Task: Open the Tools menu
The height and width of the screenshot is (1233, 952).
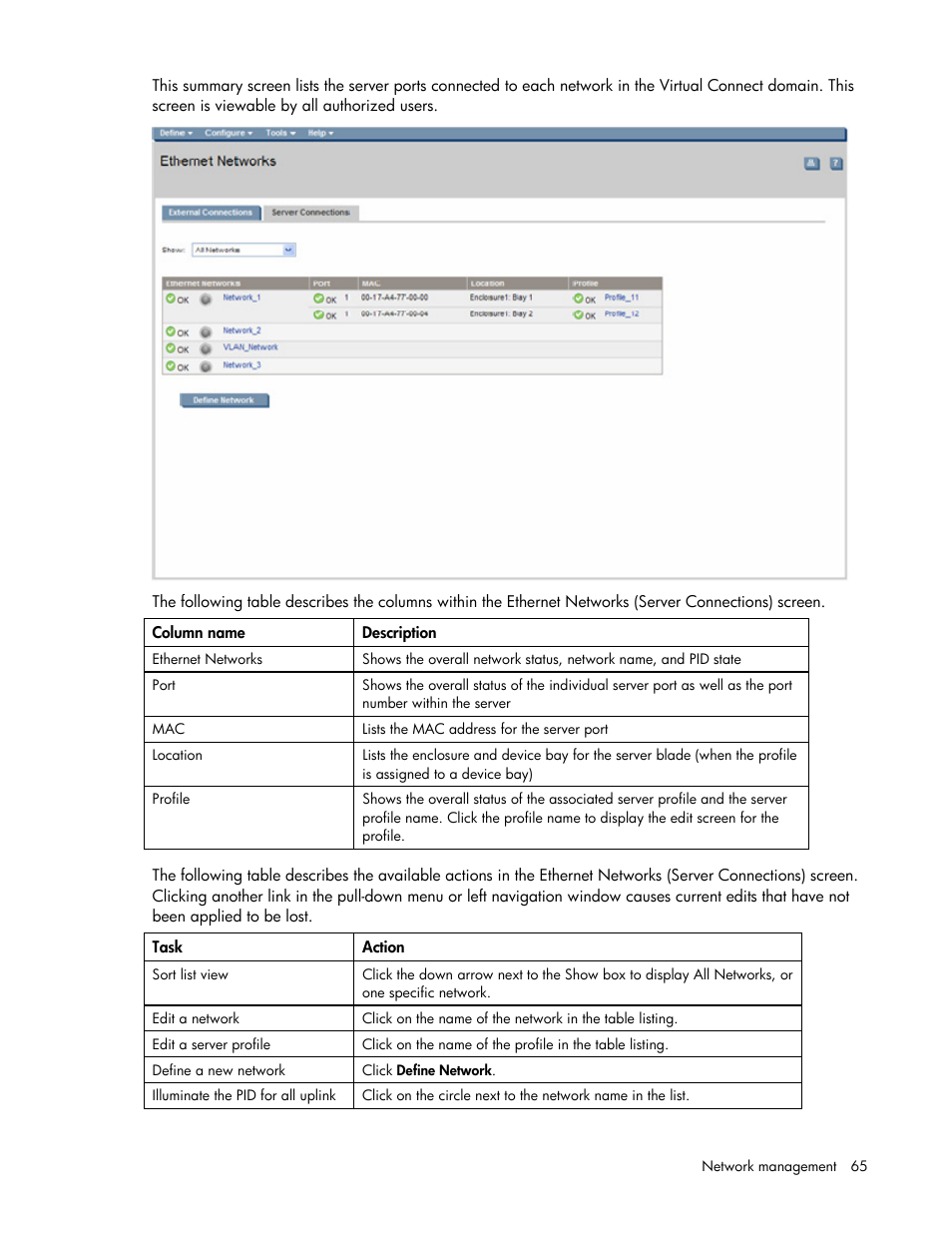Action: point(280,133)
